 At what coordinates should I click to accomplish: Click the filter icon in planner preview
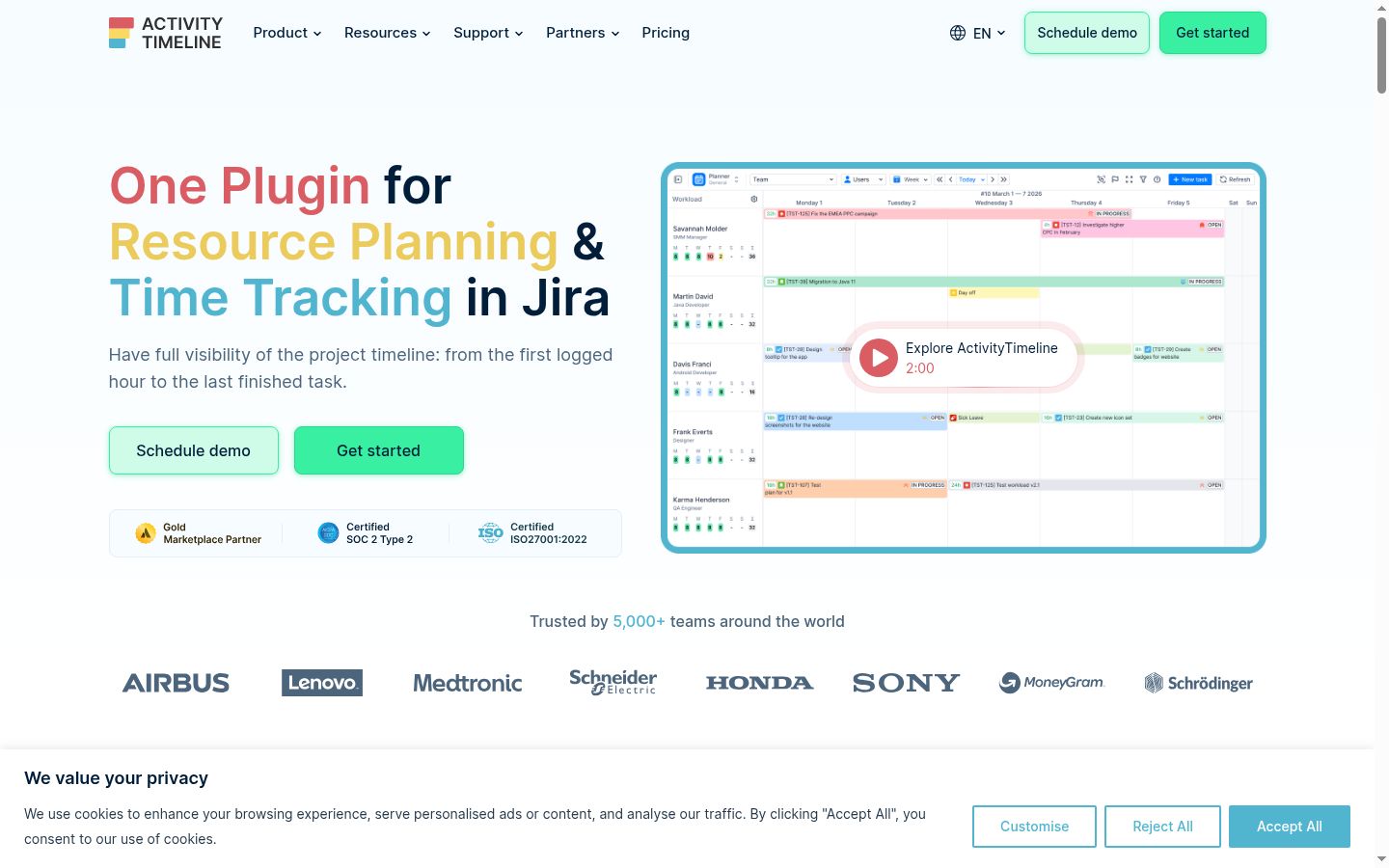pyautogui.click(x=1143, y=179)
